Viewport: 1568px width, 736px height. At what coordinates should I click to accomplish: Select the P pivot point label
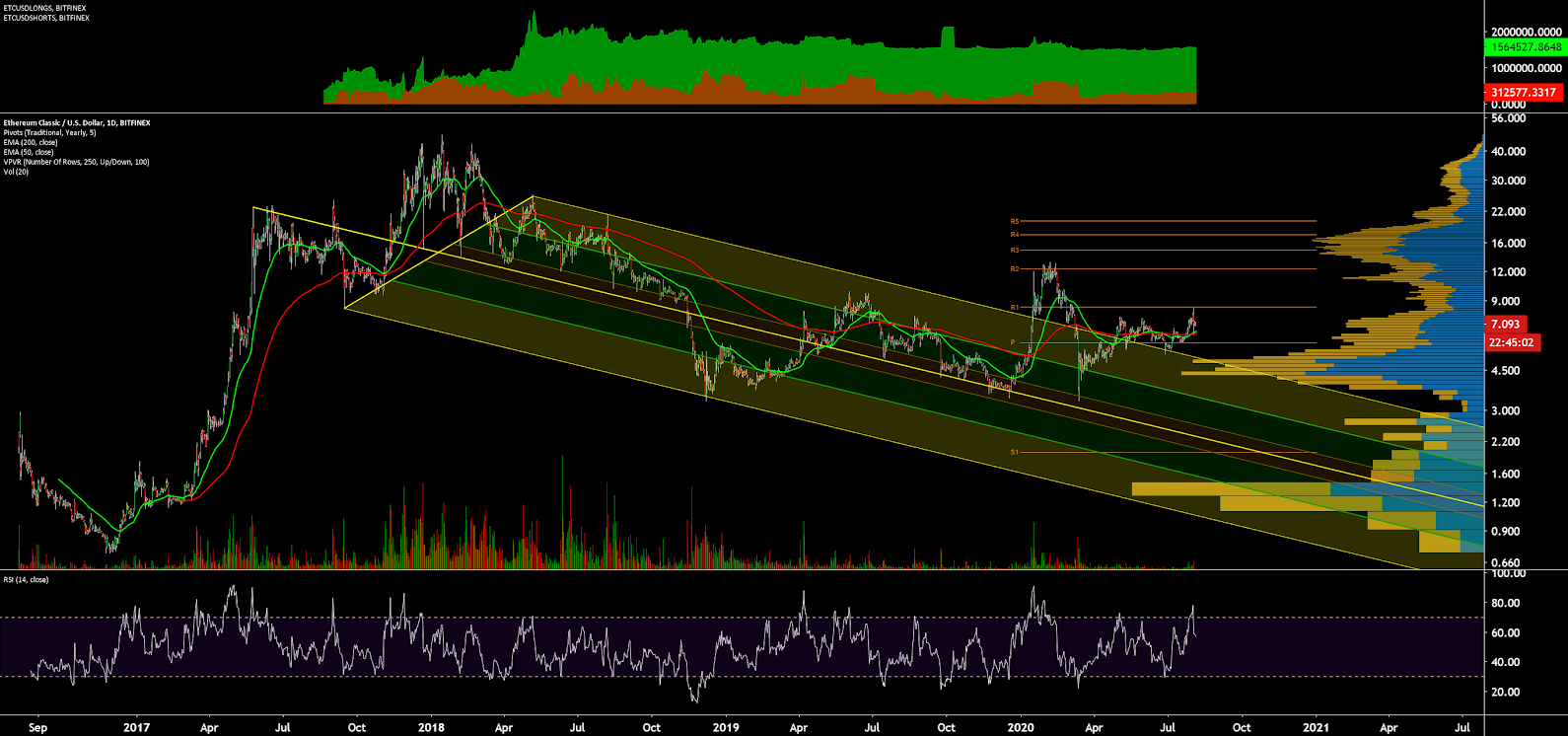tap(1013, 342)
